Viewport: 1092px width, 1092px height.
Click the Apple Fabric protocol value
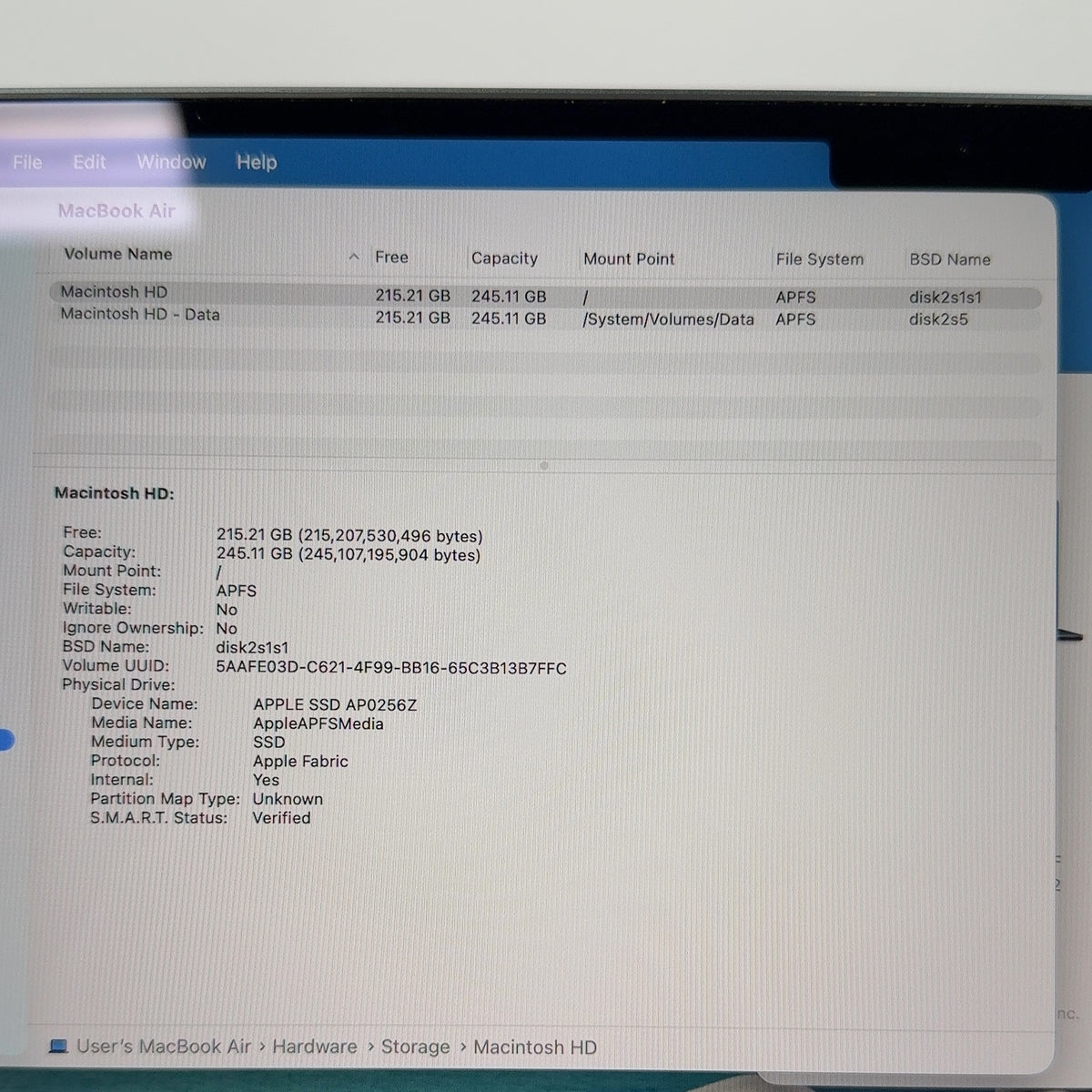pyautogui.click(x=300, y=762)
